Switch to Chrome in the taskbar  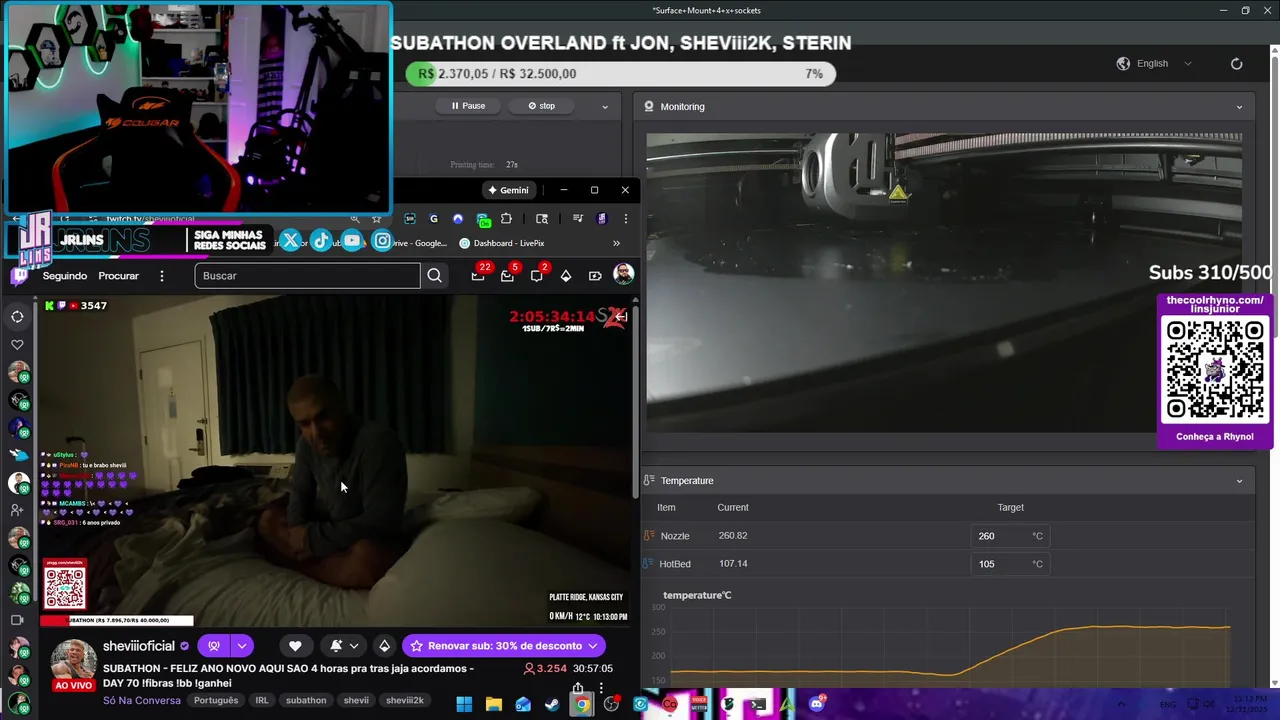(581, 704)
